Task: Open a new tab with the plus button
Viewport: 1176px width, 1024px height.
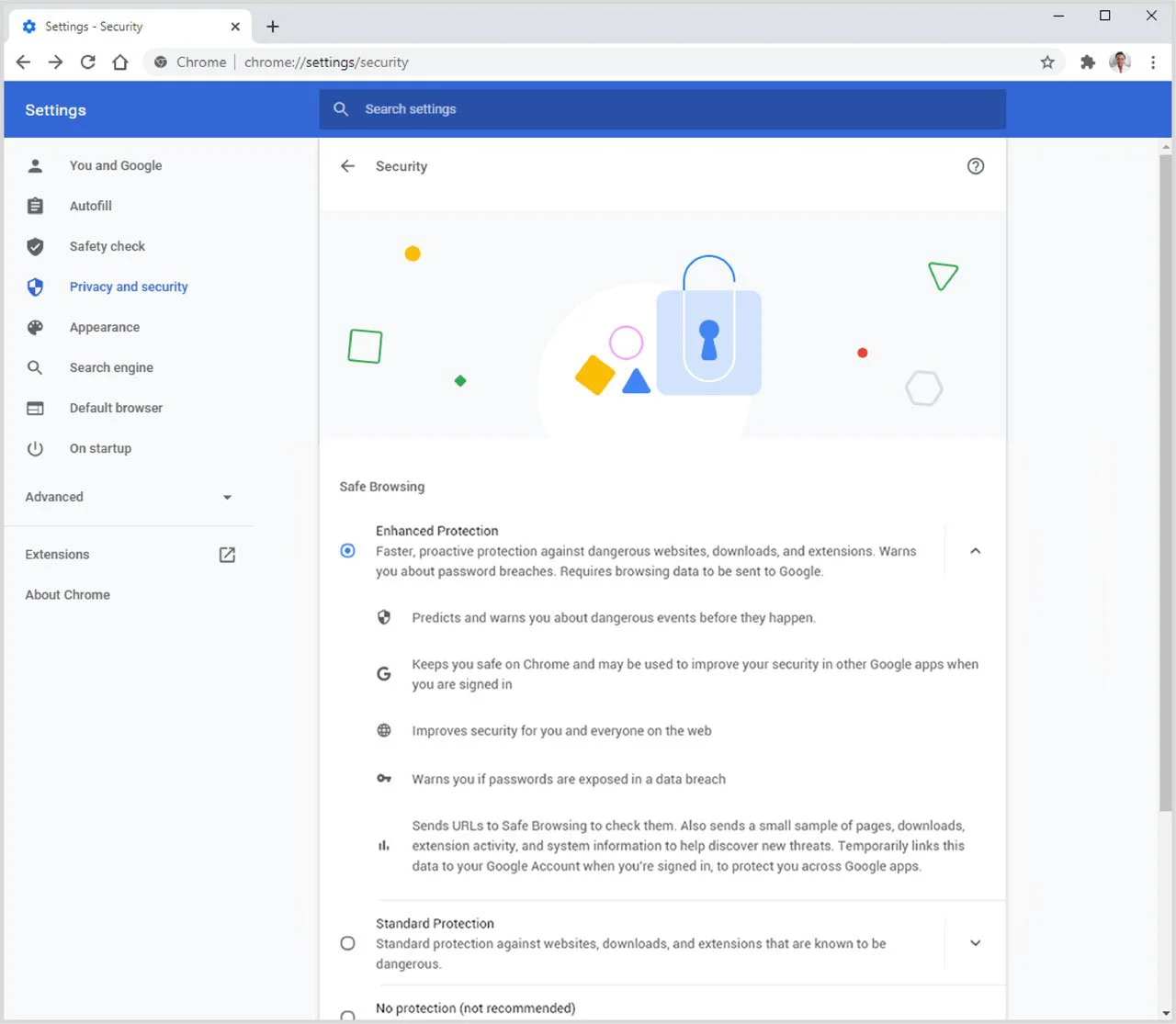Action: [273, 27]
